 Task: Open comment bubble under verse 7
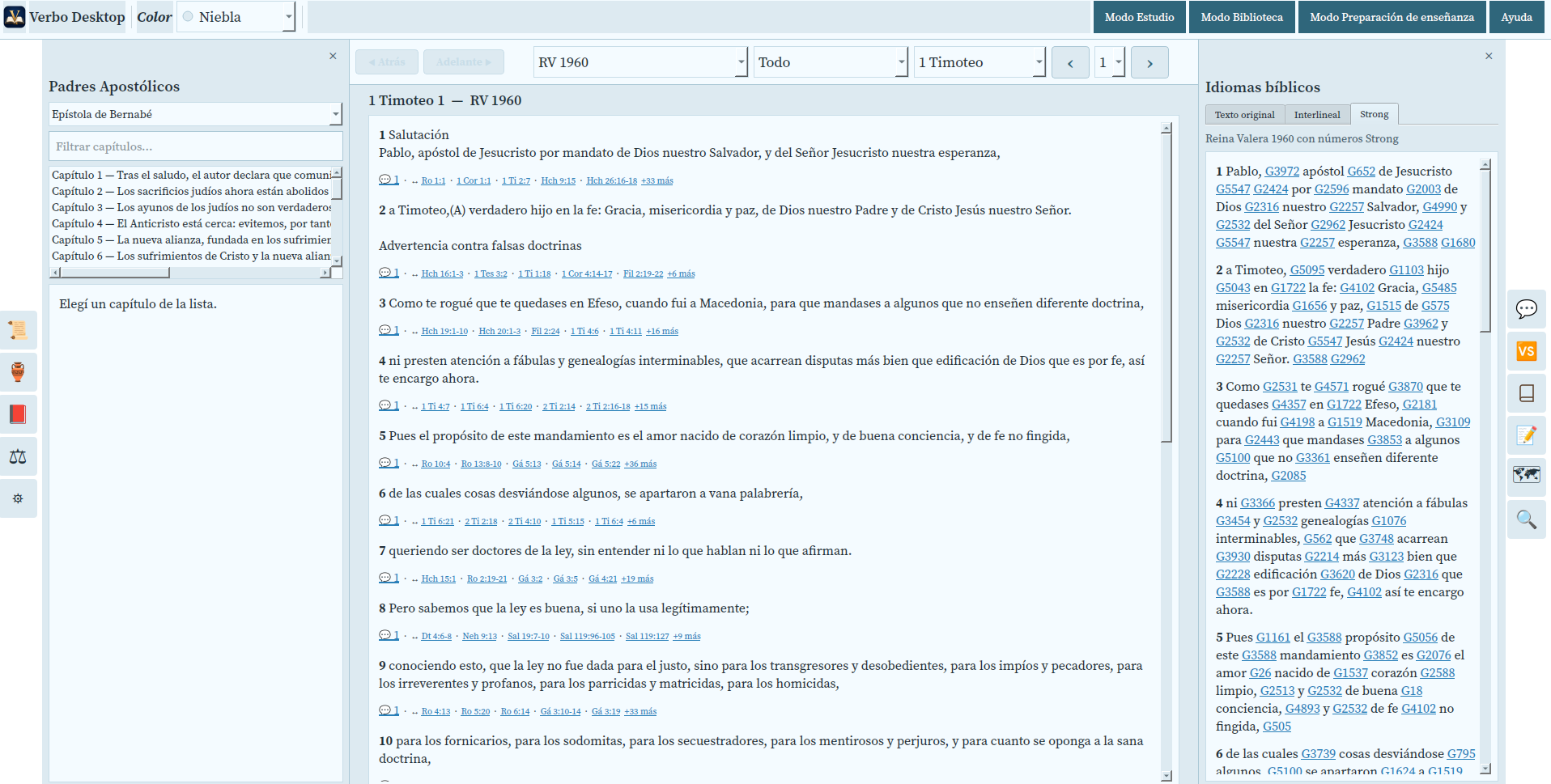[x=389, y=578]
